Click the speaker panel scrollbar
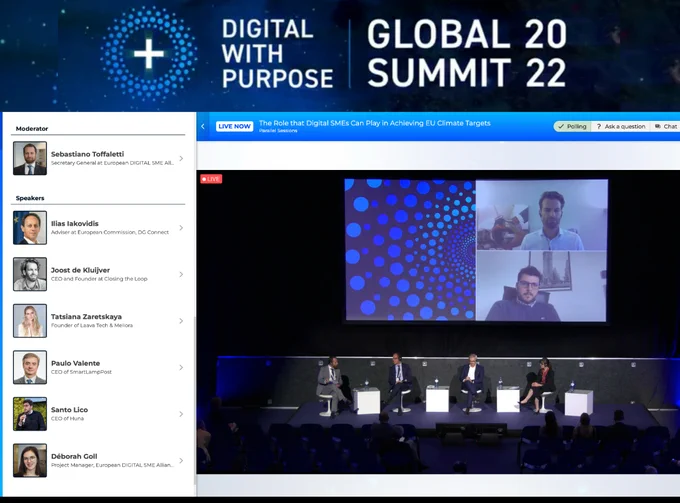 (195, 401)
